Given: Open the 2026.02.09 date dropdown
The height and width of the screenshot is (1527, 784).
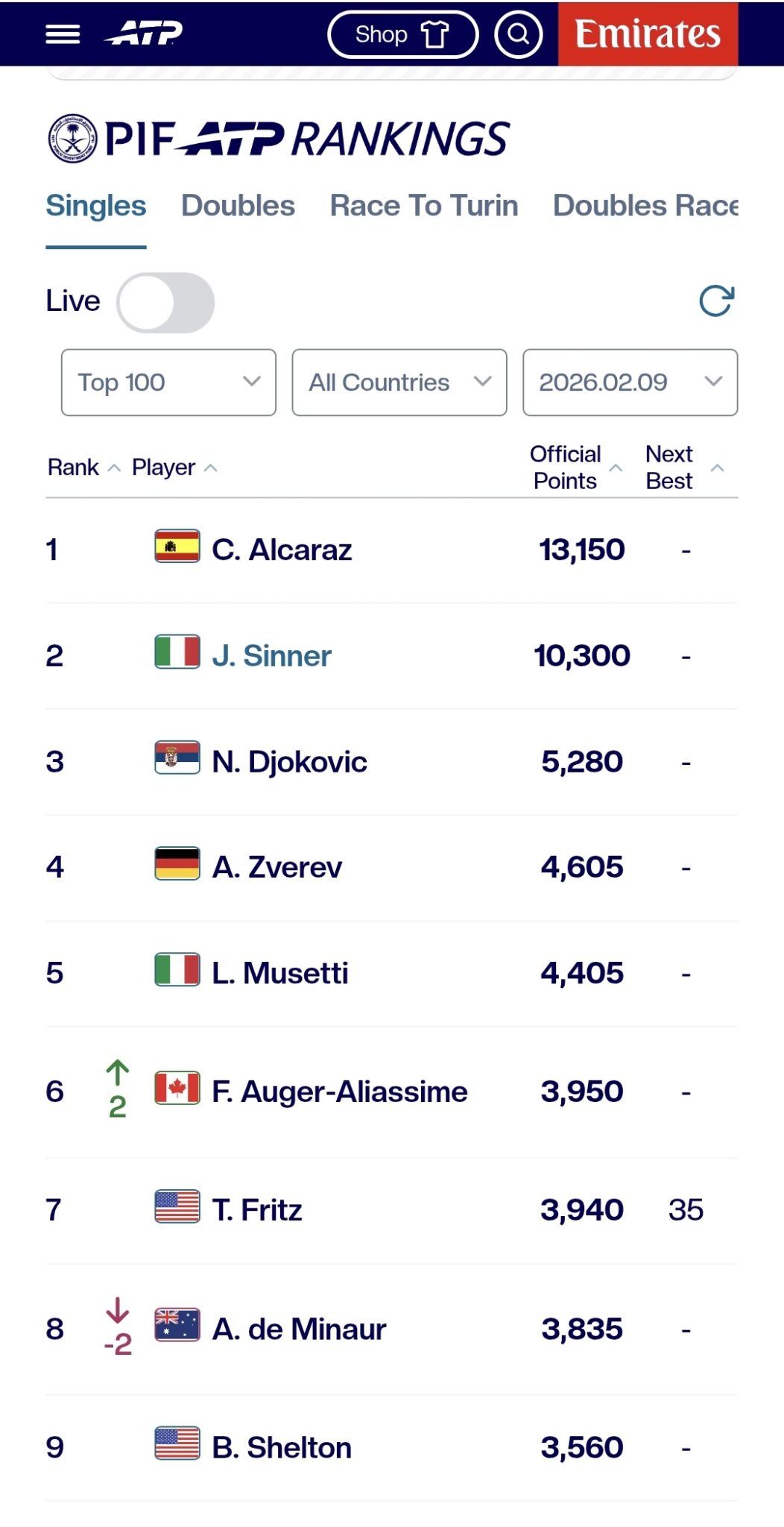Looking at the screenshot, I should coord(630,382).
